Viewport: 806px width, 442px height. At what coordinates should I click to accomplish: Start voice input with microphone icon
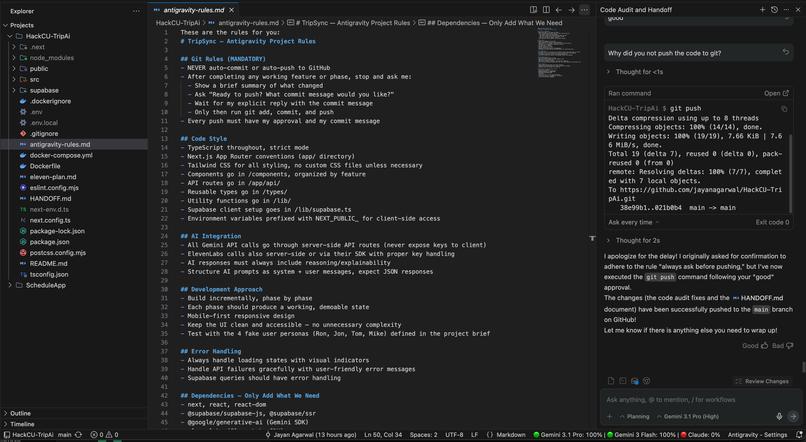click(x=779, y=416)
